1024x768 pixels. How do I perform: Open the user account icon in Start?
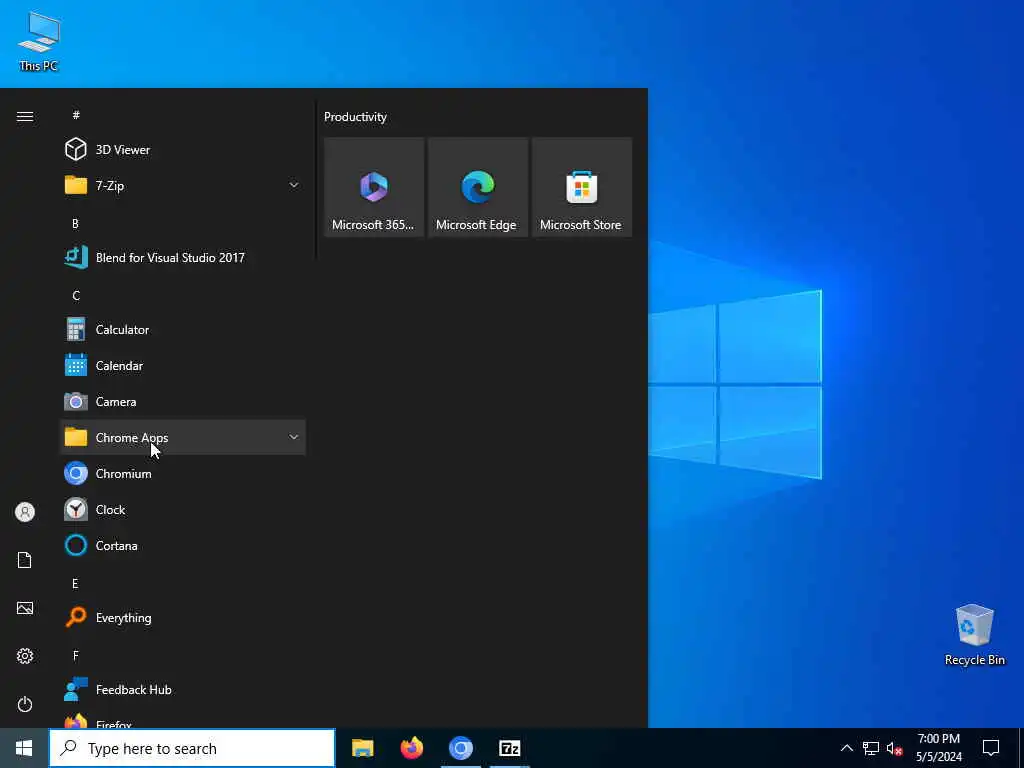25,512
